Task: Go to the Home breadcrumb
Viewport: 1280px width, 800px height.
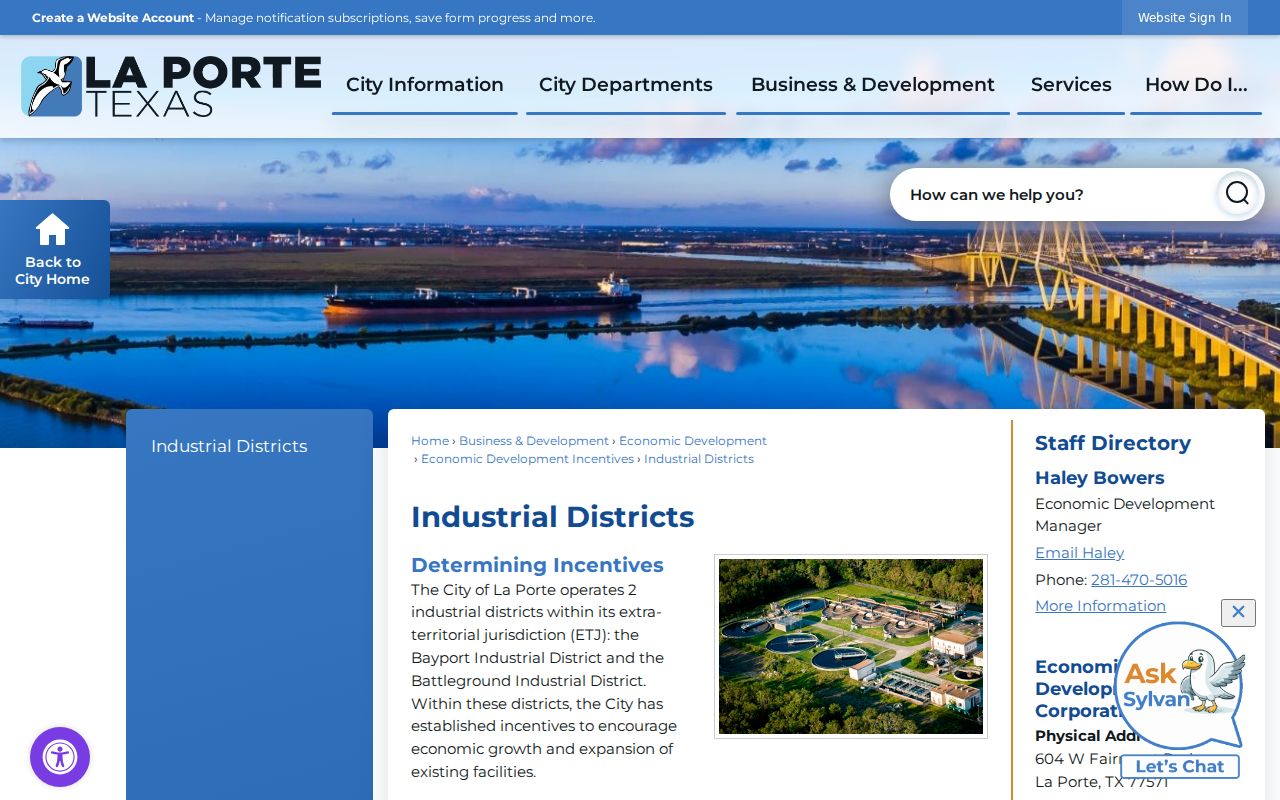Action: pos(430,441)
